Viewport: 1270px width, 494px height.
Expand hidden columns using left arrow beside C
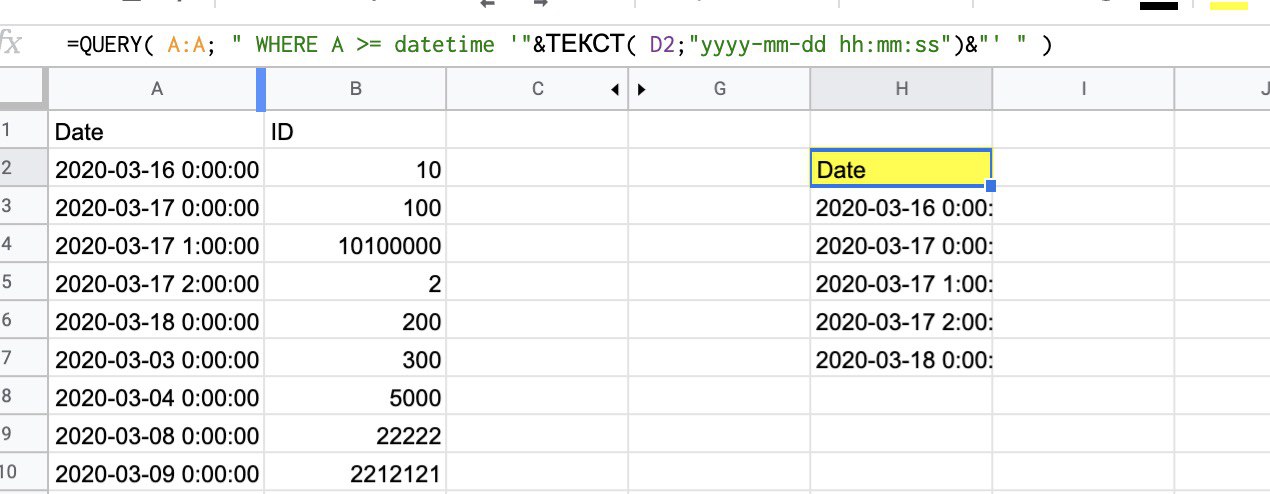click(615, 89)
